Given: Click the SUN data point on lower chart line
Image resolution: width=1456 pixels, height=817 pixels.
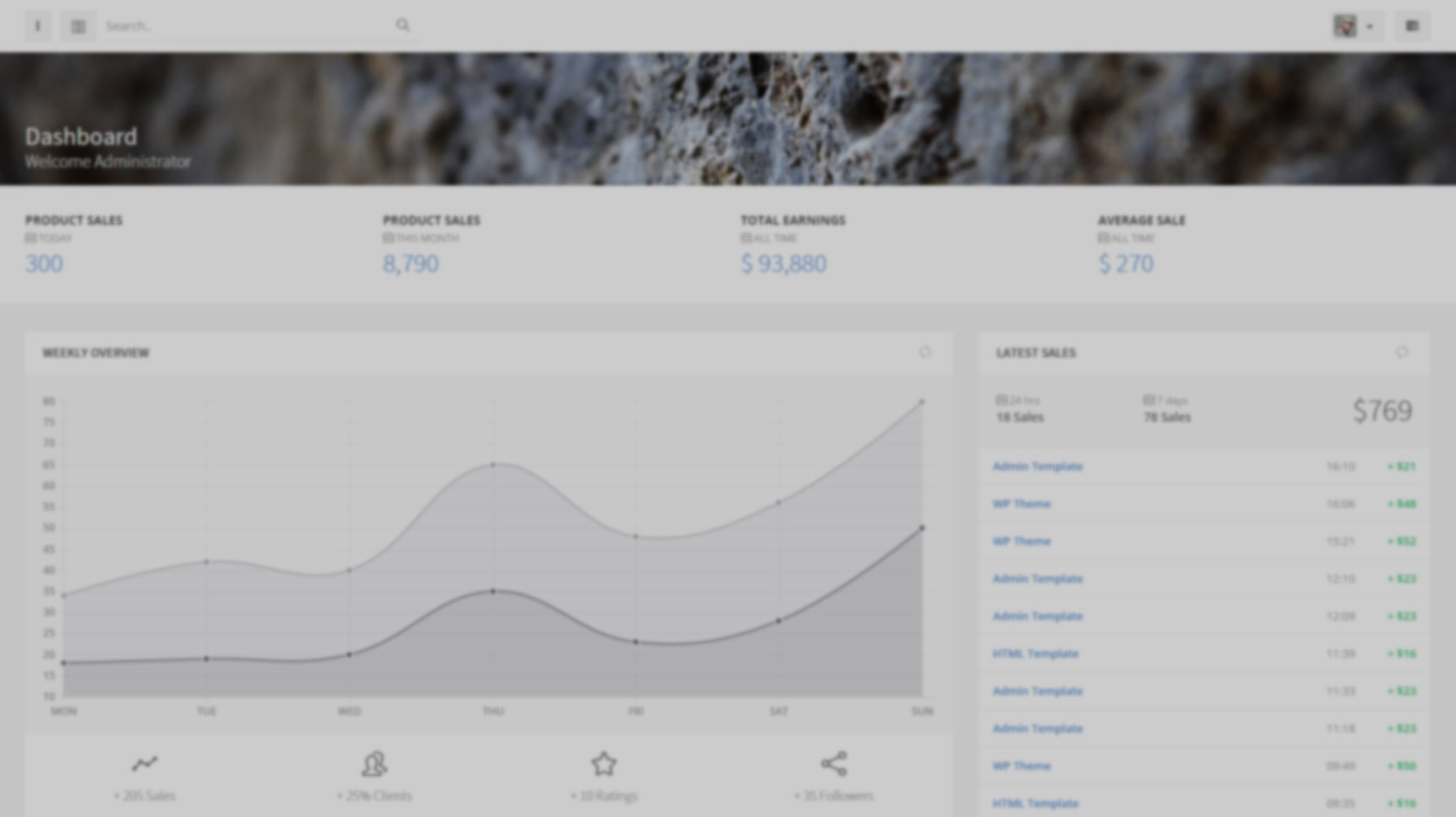Looking at the screenshot, I should 922,528.
